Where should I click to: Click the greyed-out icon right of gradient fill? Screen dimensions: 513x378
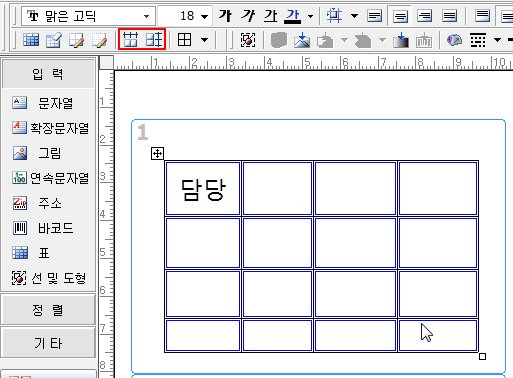click(x=424, y=41)
